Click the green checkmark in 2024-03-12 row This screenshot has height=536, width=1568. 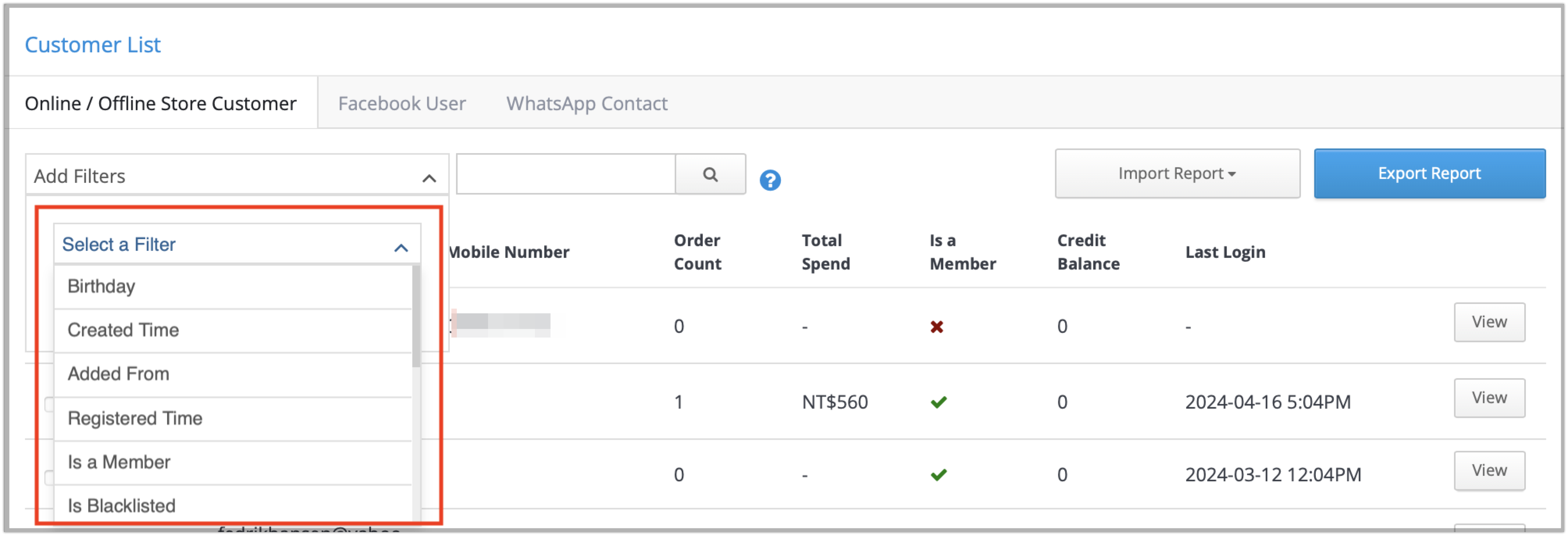point(939,475)
